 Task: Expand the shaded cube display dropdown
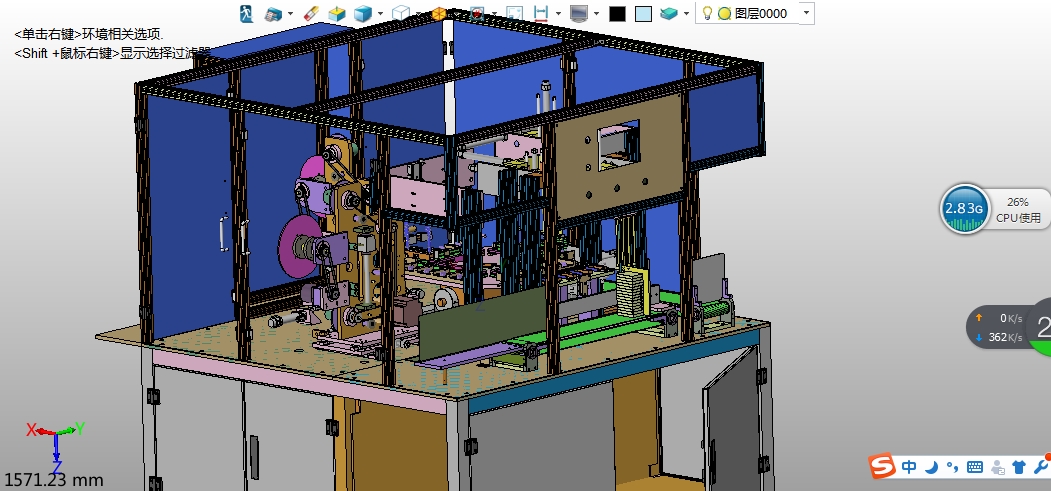click(x=380, y=13)
